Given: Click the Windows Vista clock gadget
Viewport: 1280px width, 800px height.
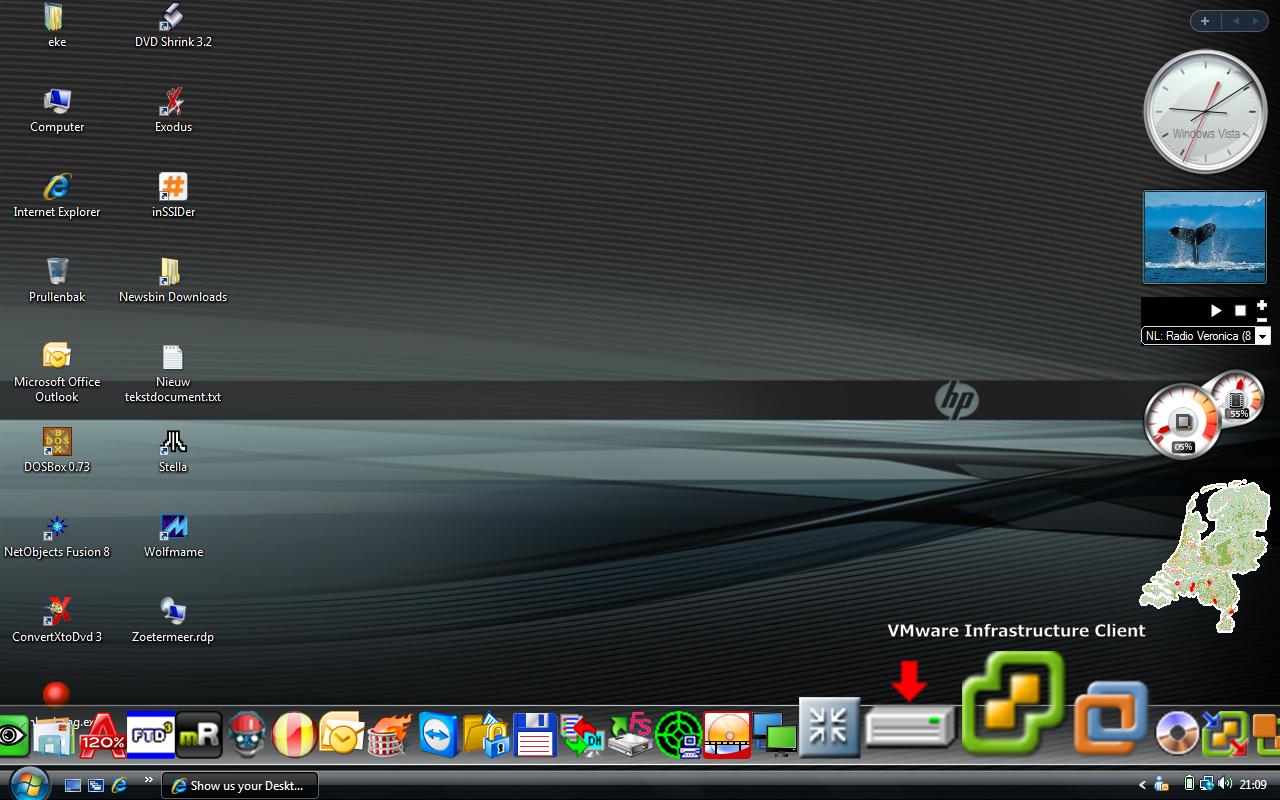Looking at the screenshot, I should click(x=1205, y=112).
